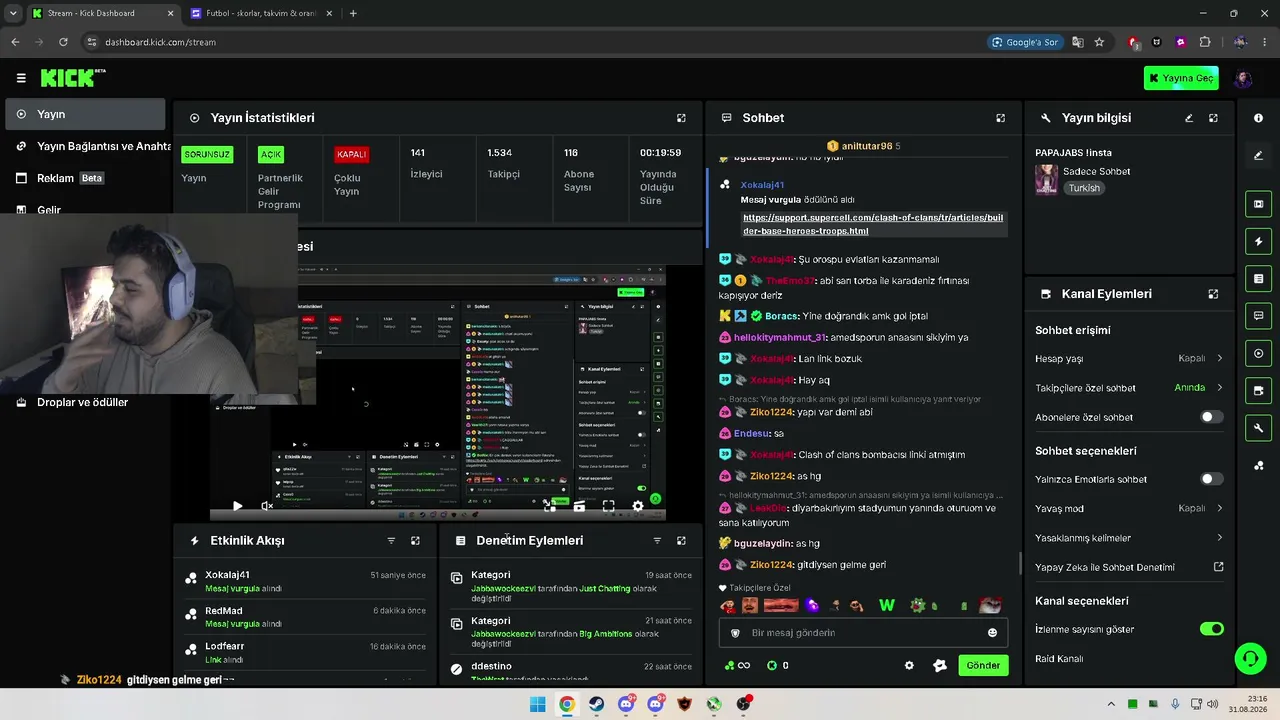Open the hamburger navigation menu
This screenshot has width=1280, height=720.
(21, 78)
